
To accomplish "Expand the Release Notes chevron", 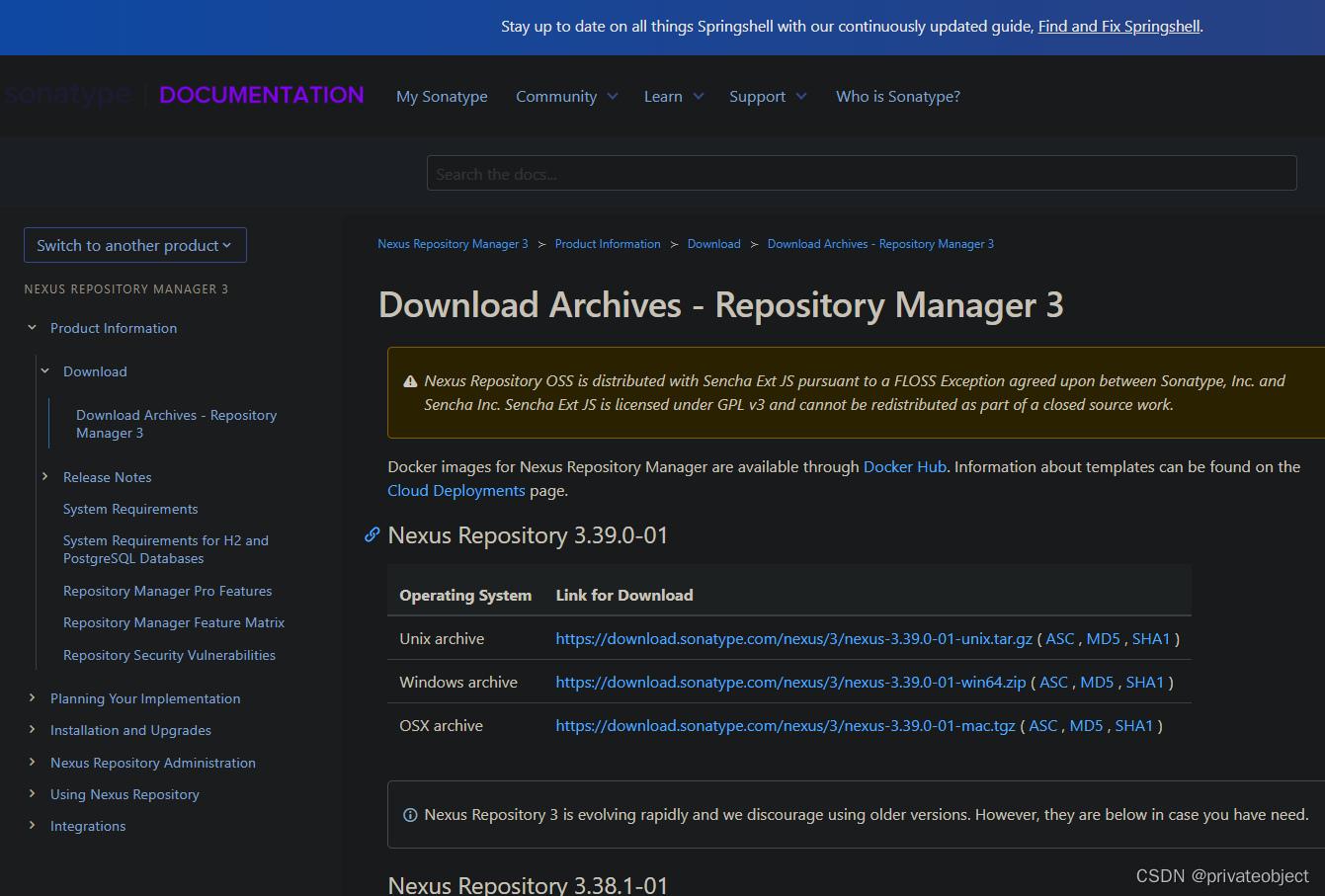I will coord(44,476).
